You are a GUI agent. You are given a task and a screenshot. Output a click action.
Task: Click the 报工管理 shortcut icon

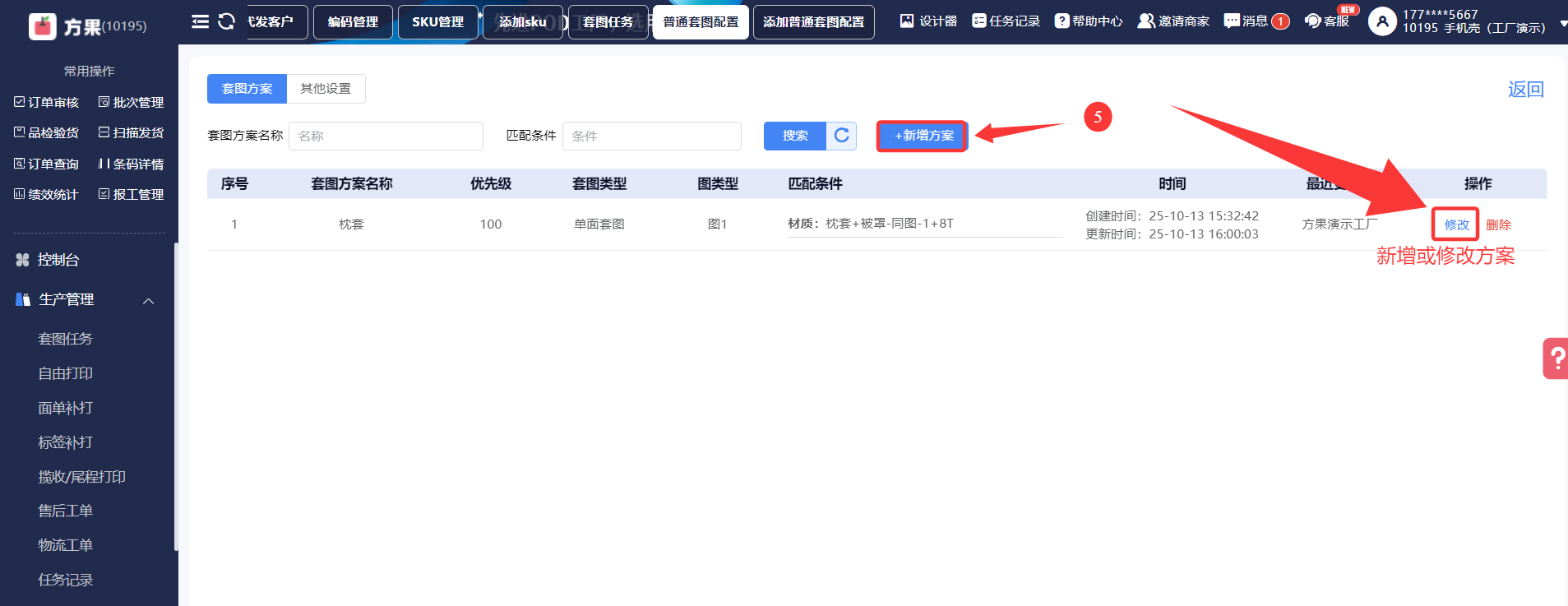(x=104, y=194)
